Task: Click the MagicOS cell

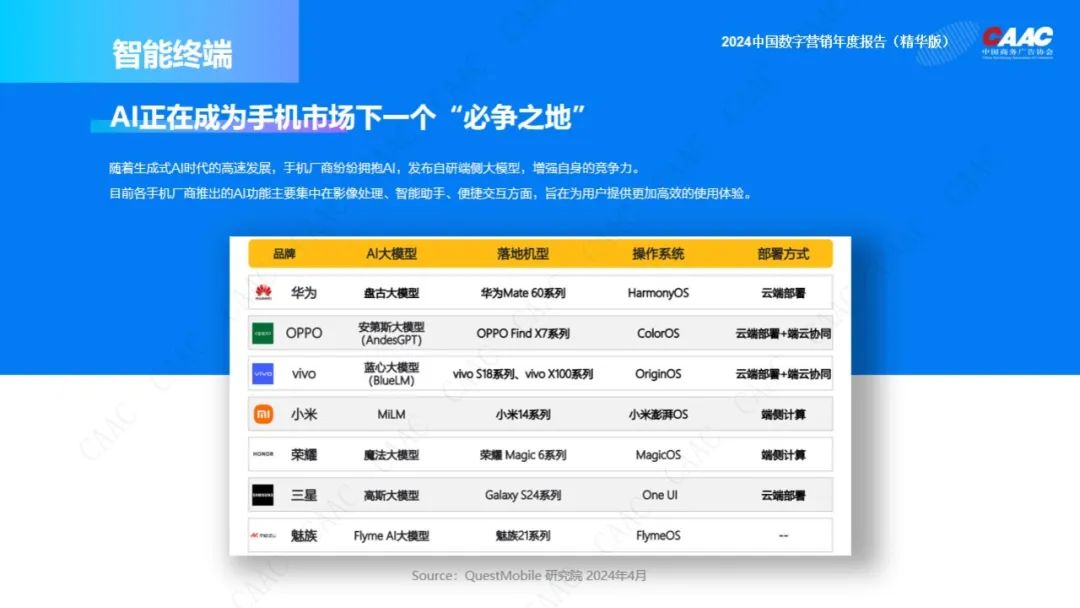Action: pyautogui.click(x=658, y=454)
